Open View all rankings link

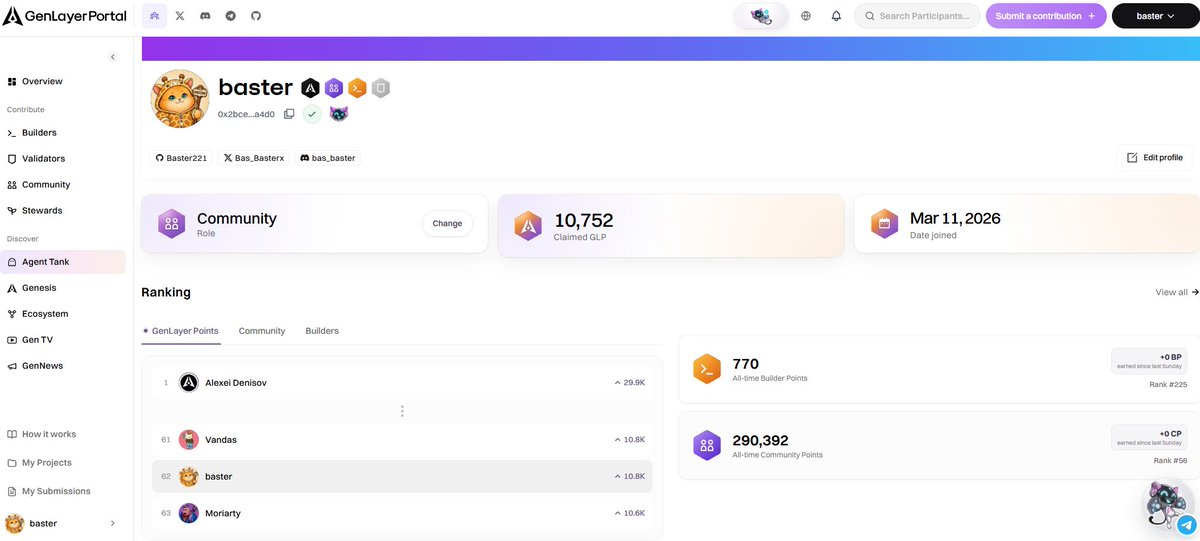[x=1177, y=292]
